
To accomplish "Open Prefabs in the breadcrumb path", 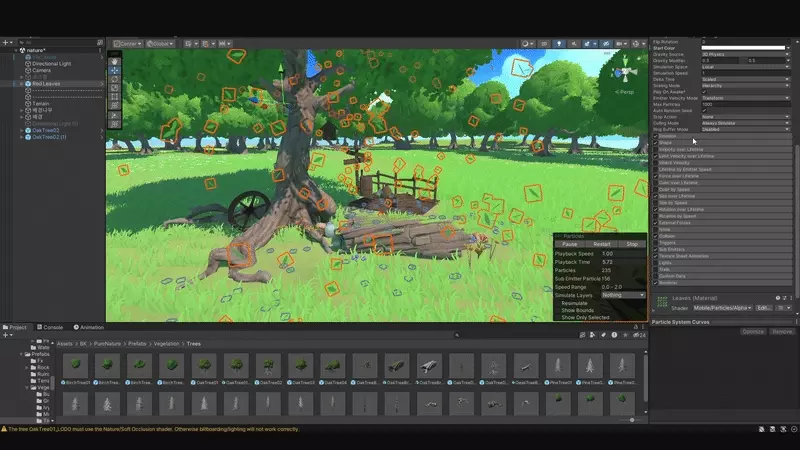I will 137,344.
